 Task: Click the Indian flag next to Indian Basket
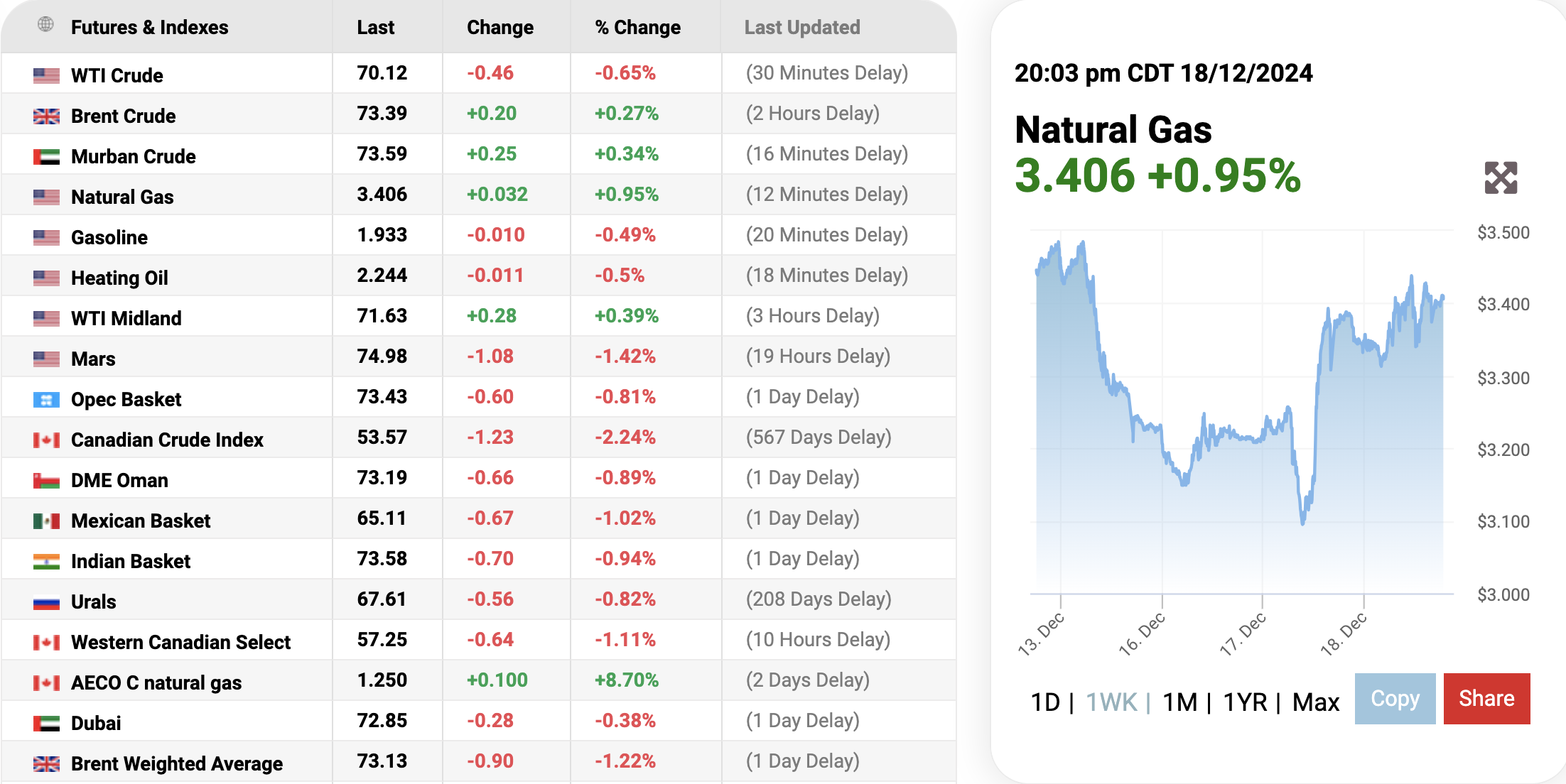pyautogui.click(x=46, y=562)
